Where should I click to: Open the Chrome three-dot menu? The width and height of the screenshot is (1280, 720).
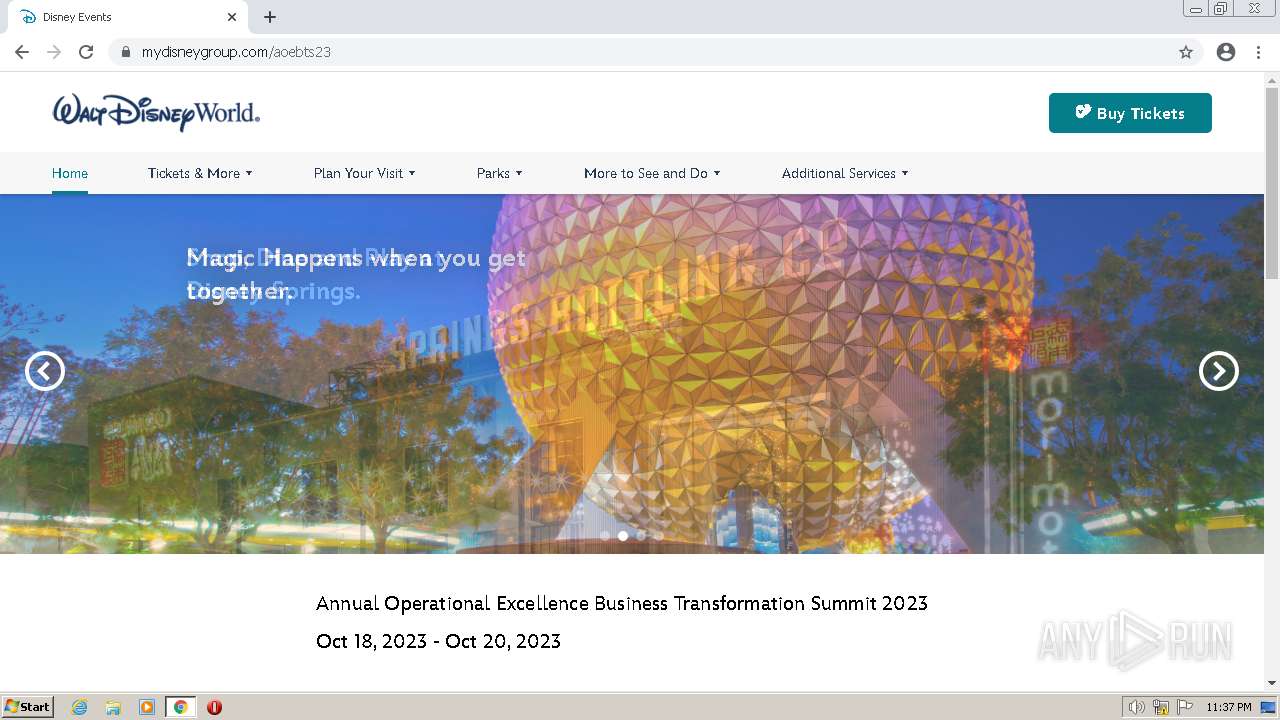[1258, 52]
